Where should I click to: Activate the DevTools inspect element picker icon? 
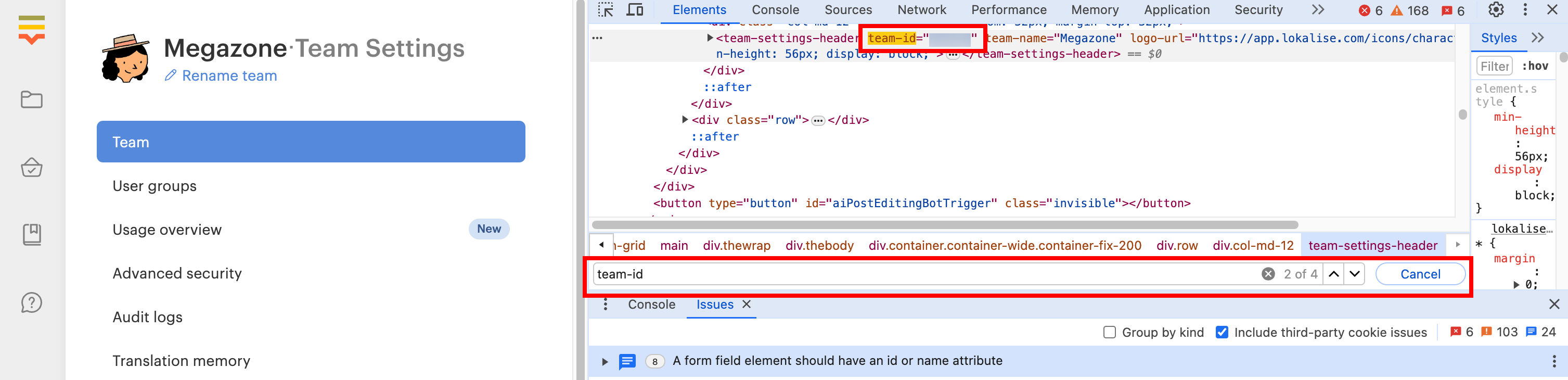pyautogui.click(x=606, y=10)
